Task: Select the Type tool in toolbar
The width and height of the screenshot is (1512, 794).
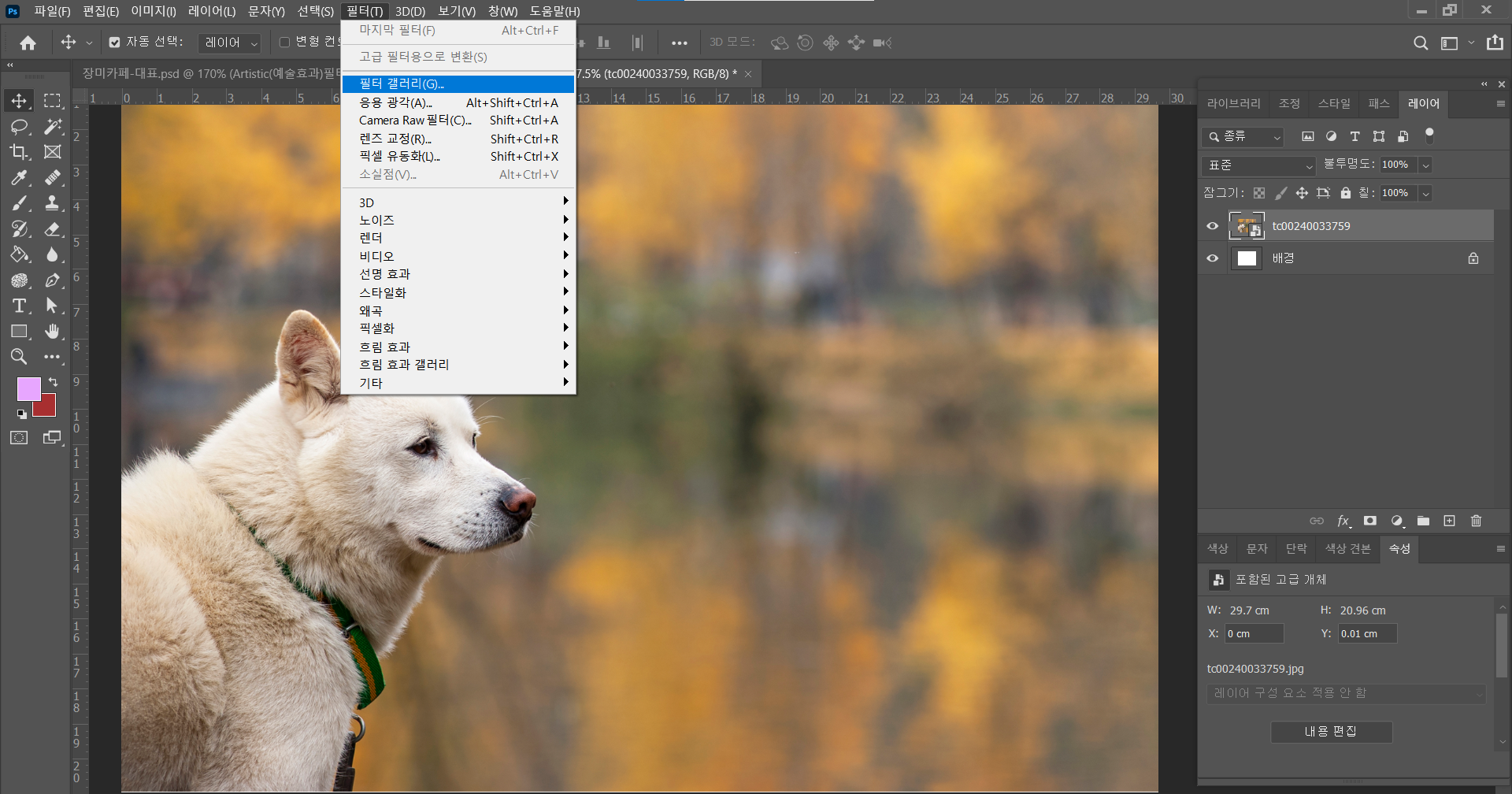Action: (19, 306)
